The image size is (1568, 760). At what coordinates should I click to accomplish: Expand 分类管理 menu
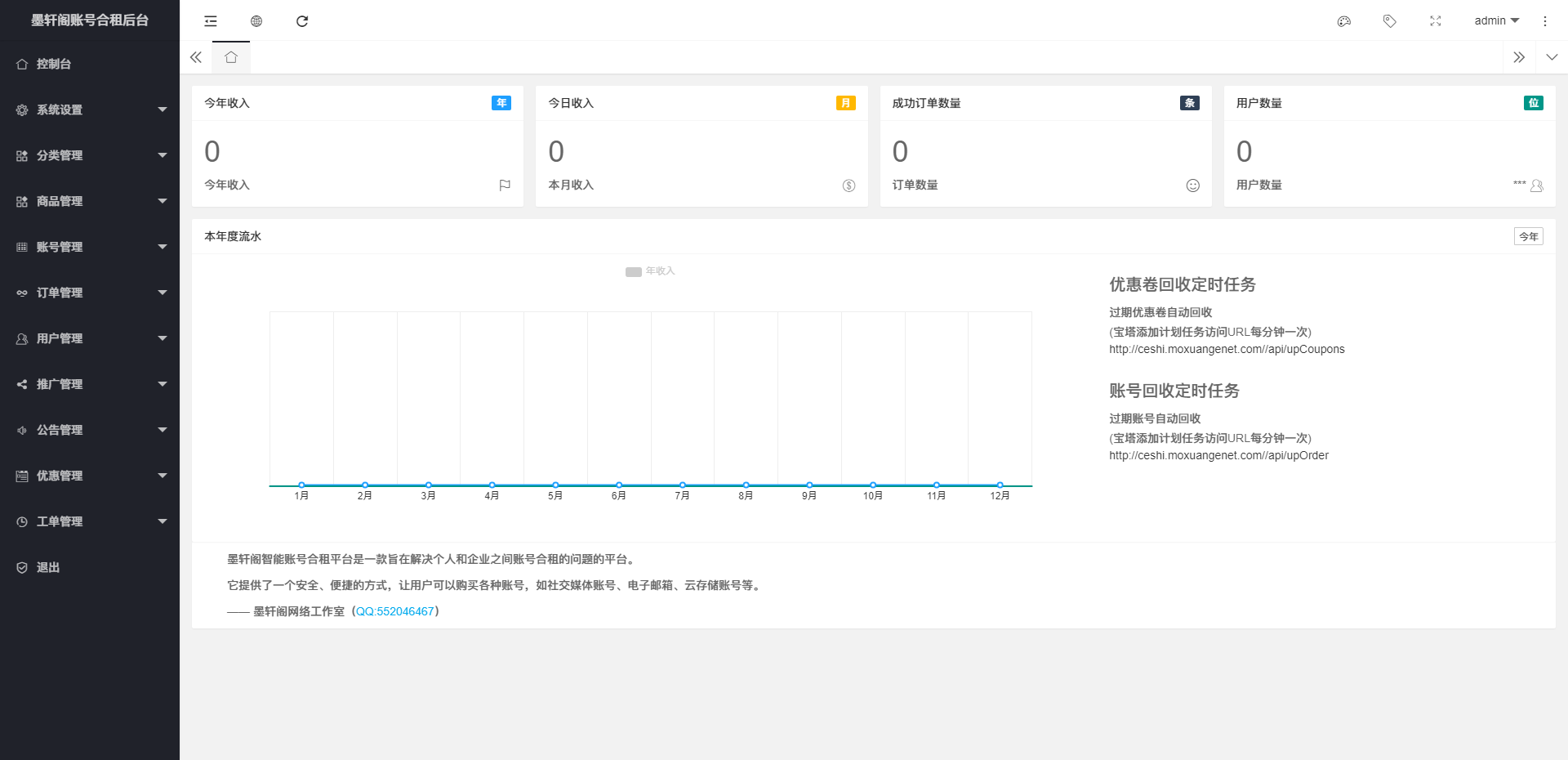coord(90,155)
